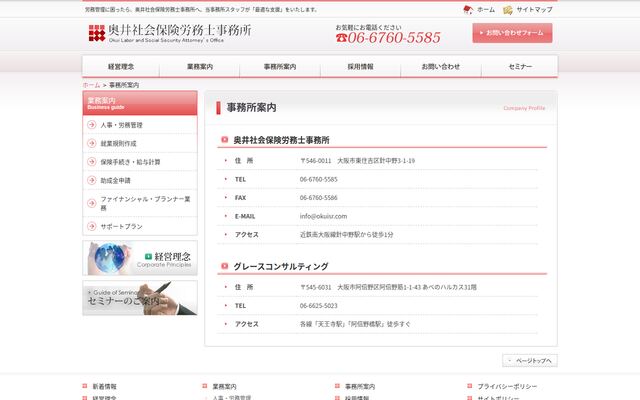
Task: Select 保険手続き・給与計算 in the sidebar
Action: pyautogui.click(x=130, y=162)
